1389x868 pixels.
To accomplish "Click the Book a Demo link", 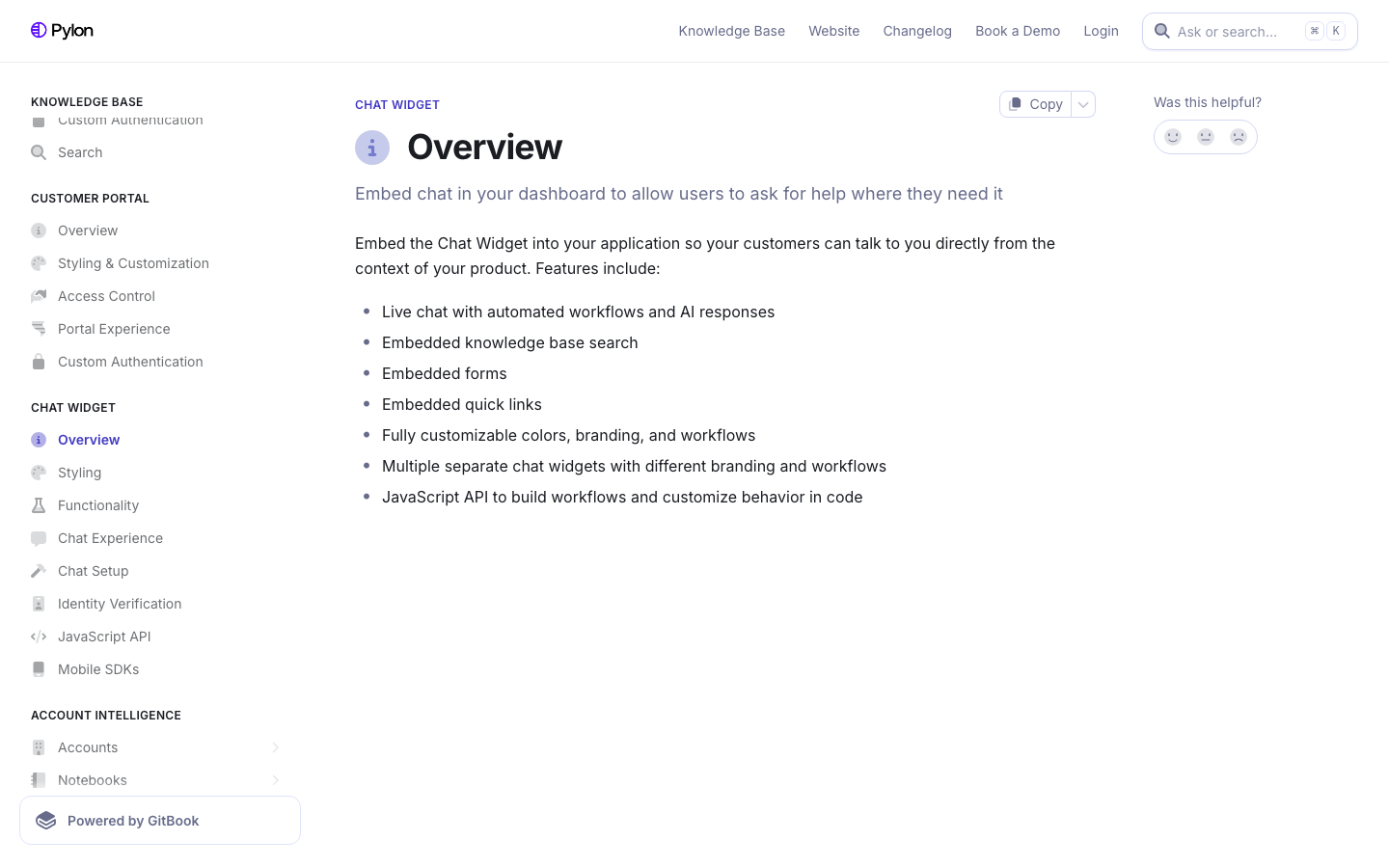I will (1018, 31).
